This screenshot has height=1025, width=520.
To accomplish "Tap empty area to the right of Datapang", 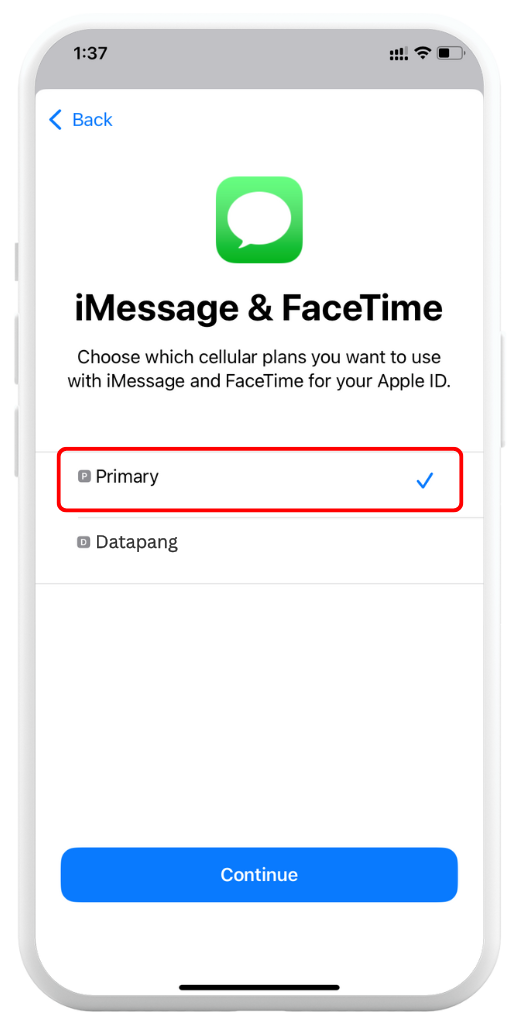I will (x=327, y=550).
